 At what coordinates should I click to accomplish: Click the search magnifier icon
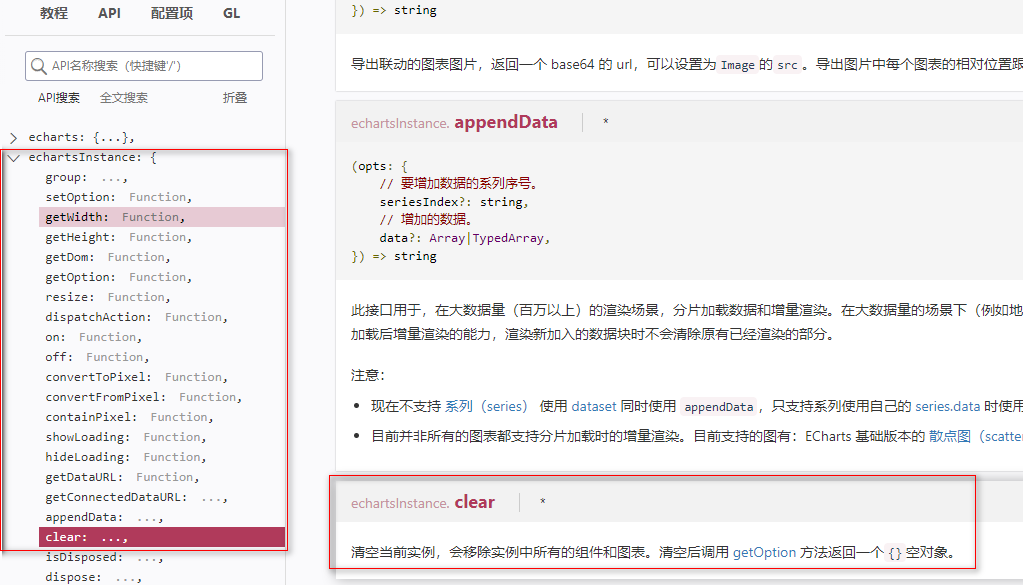coord(38,66)
